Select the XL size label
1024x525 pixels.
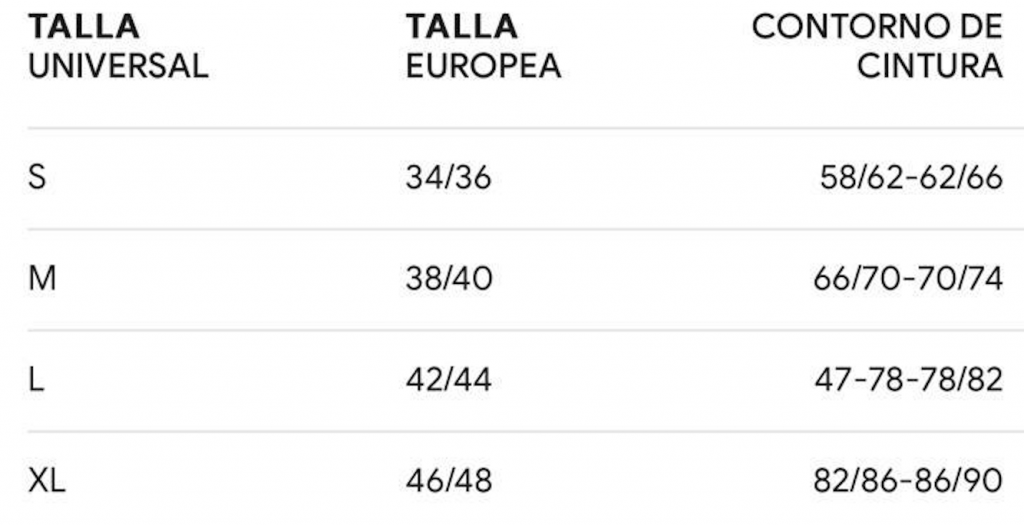pos(47,481)
